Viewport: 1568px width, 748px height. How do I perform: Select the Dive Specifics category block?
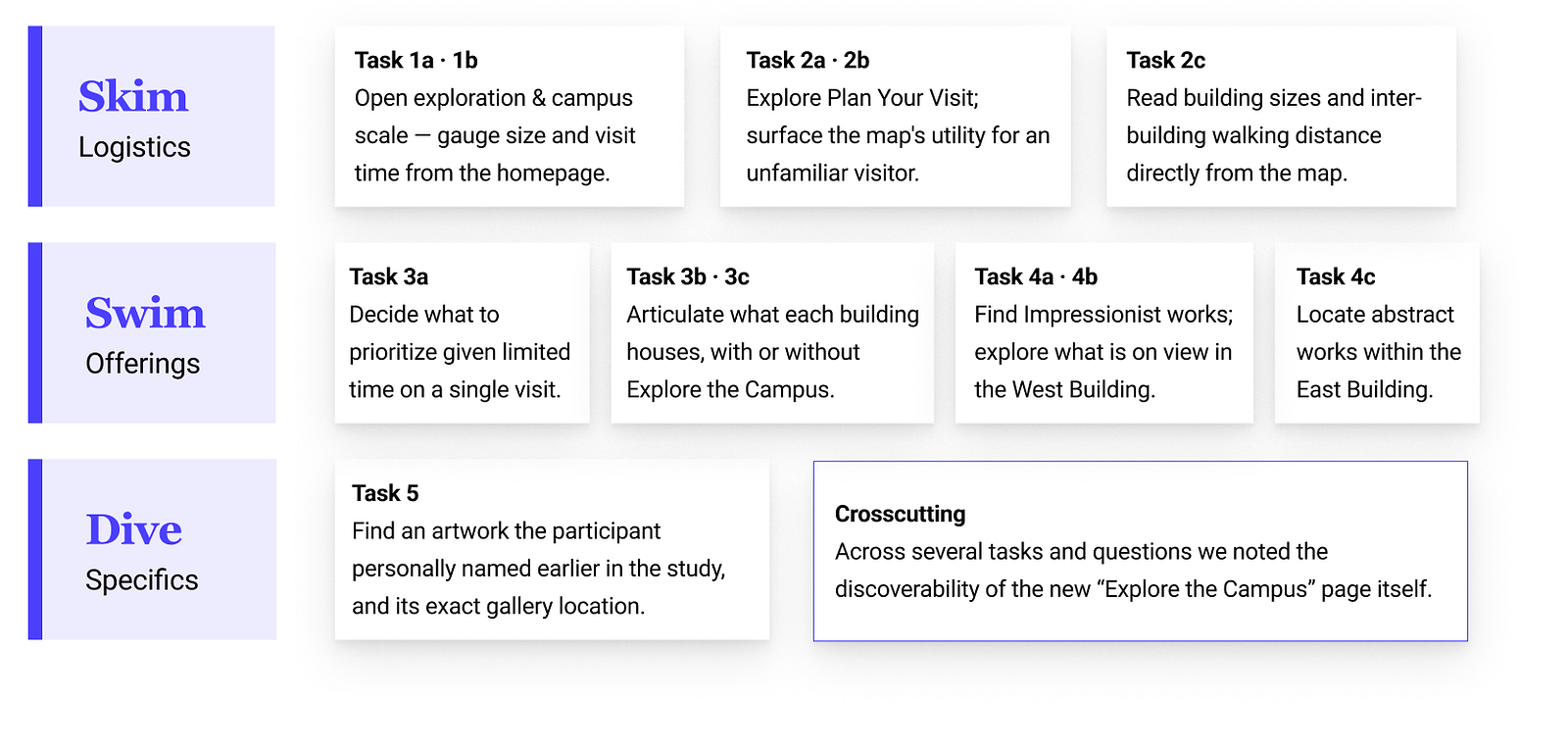(153, 550)
